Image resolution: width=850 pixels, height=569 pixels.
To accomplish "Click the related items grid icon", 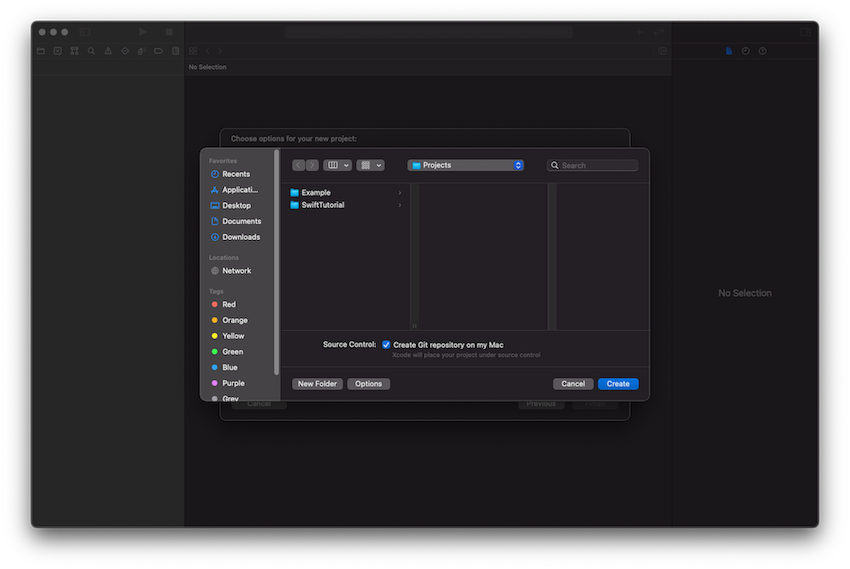I will coord(193,51).
